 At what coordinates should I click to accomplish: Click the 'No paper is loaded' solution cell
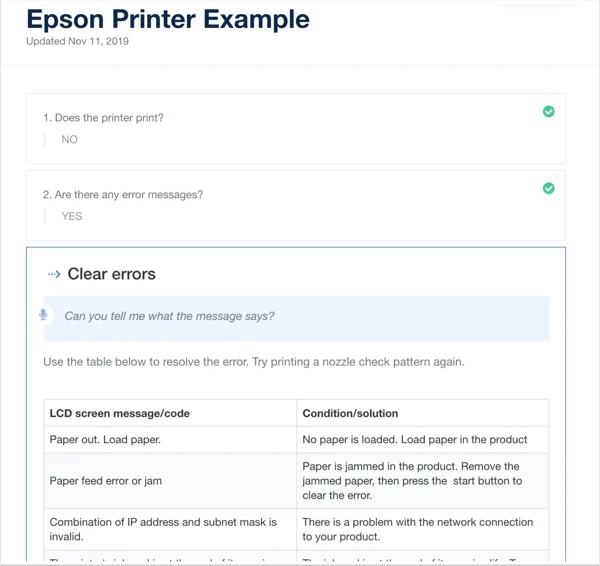[422, 440]
